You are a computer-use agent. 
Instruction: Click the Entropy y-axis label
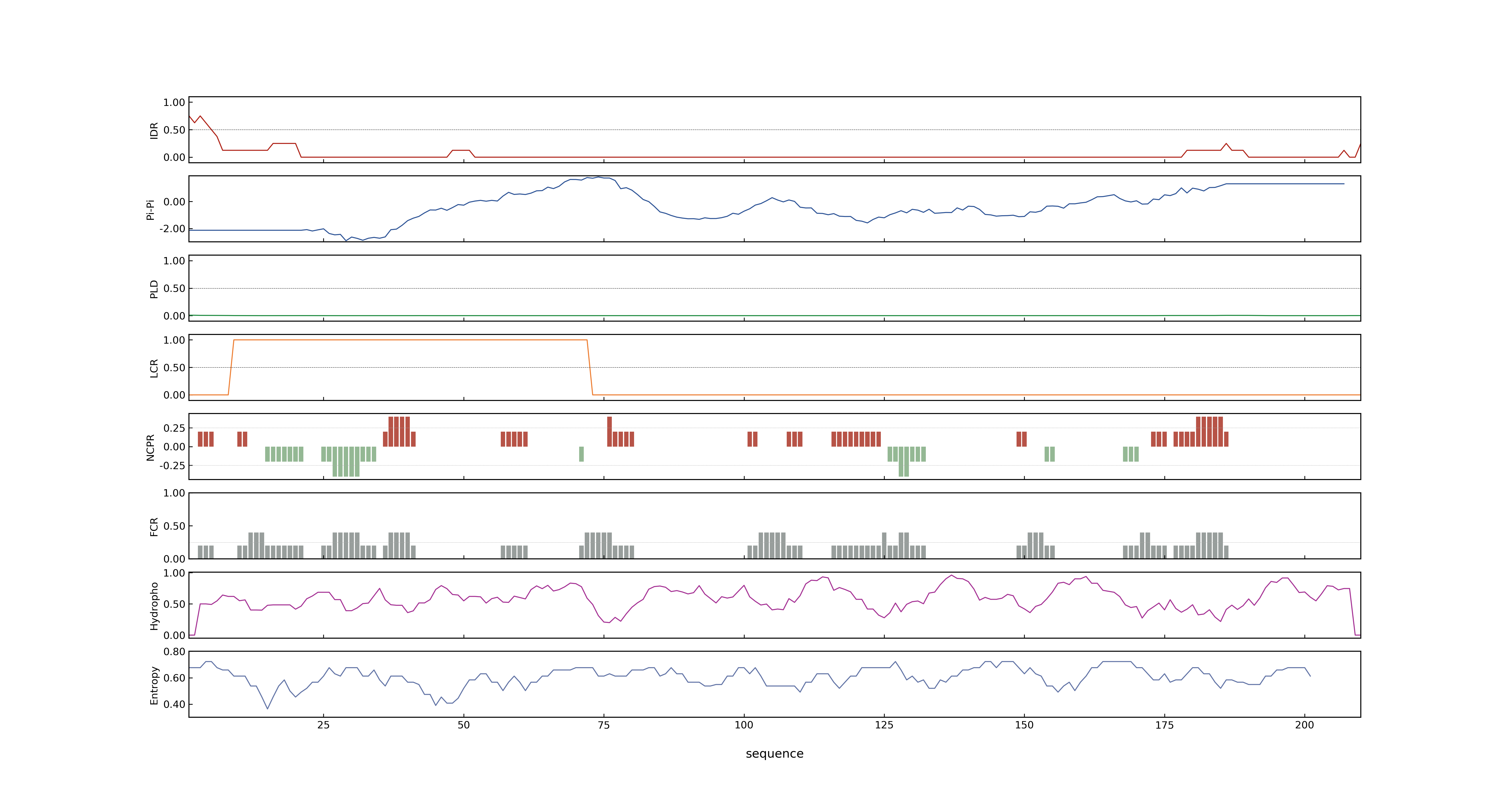[154, 685]
